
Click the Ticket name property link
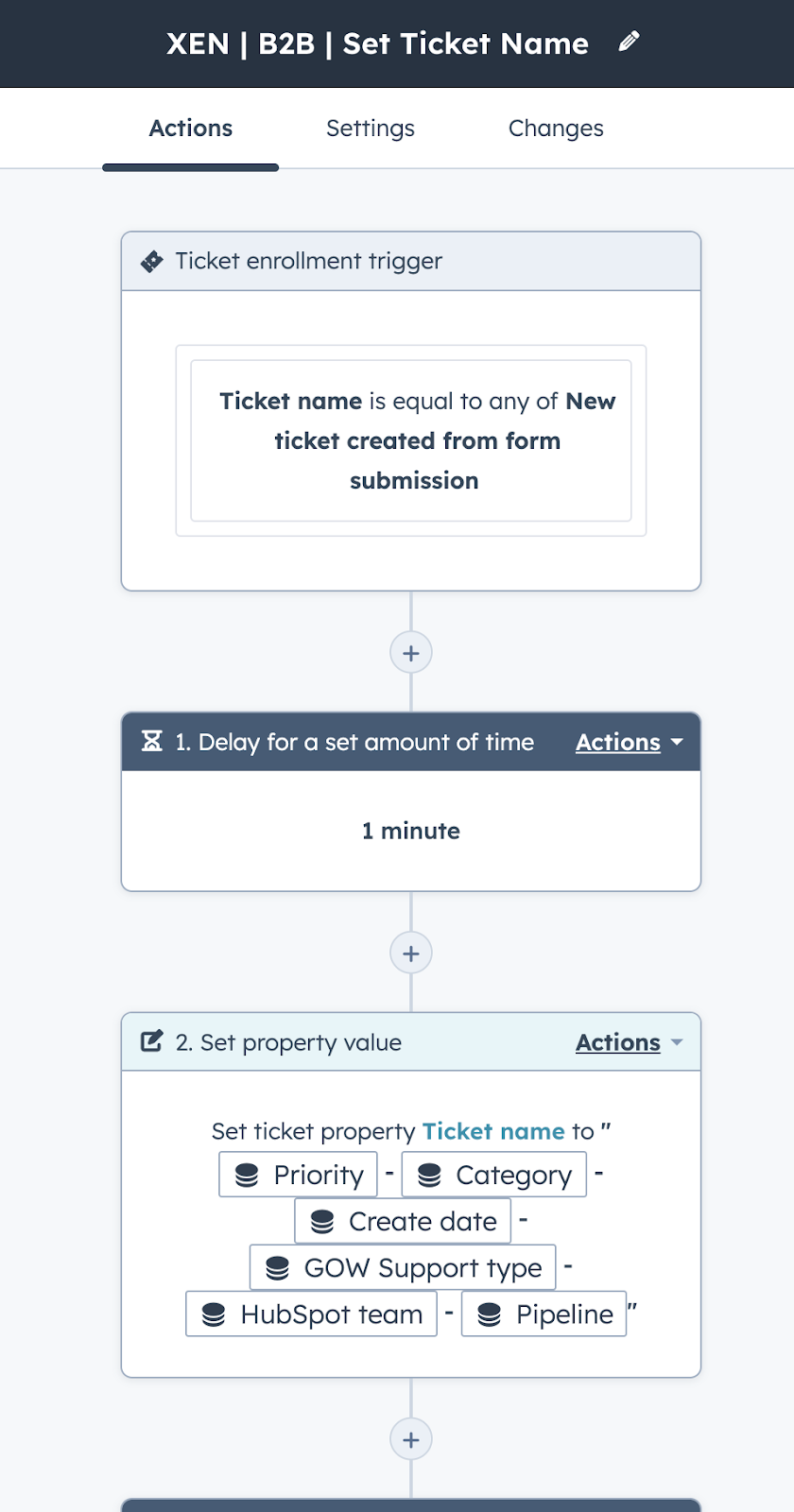493,1131
